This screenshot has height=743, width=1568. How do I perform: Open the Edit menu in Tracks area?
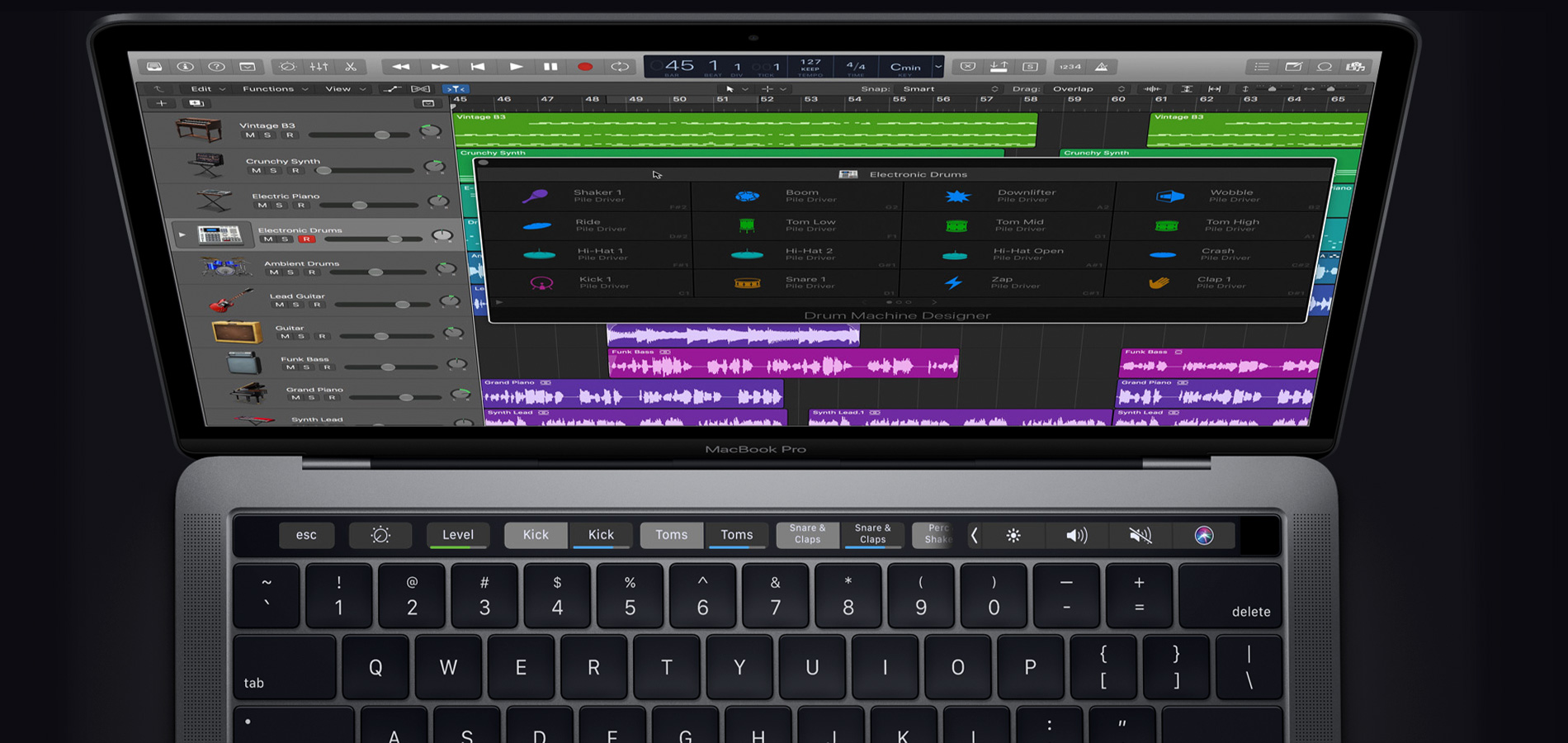click(207, 89)
